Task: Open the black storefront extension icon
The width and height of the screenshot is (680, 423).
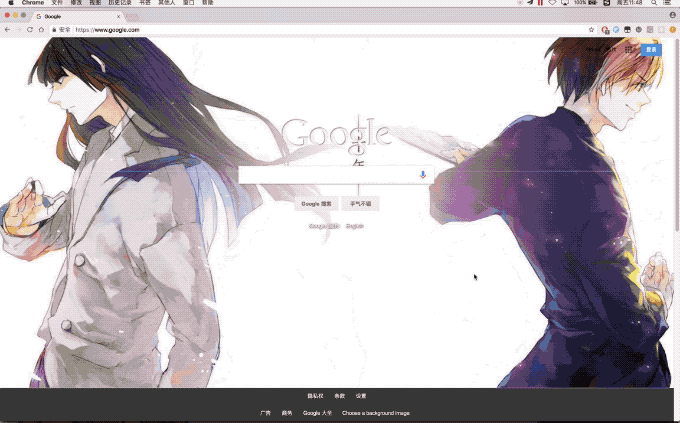Action: 627,30
